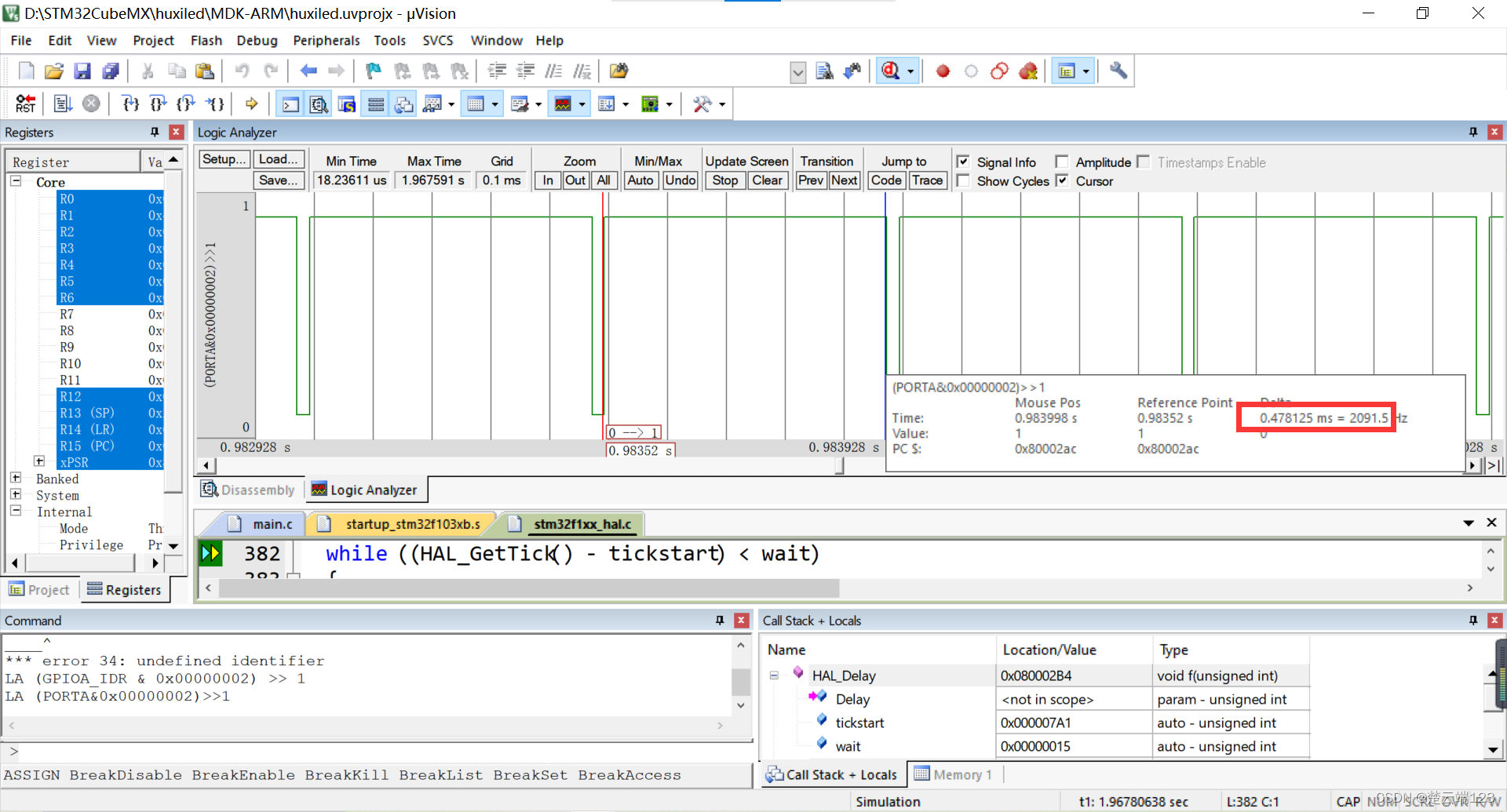Reset the CPU with the RST icon
The height and width of the screenshot is (812, 1507).
(x=26, y=104)
